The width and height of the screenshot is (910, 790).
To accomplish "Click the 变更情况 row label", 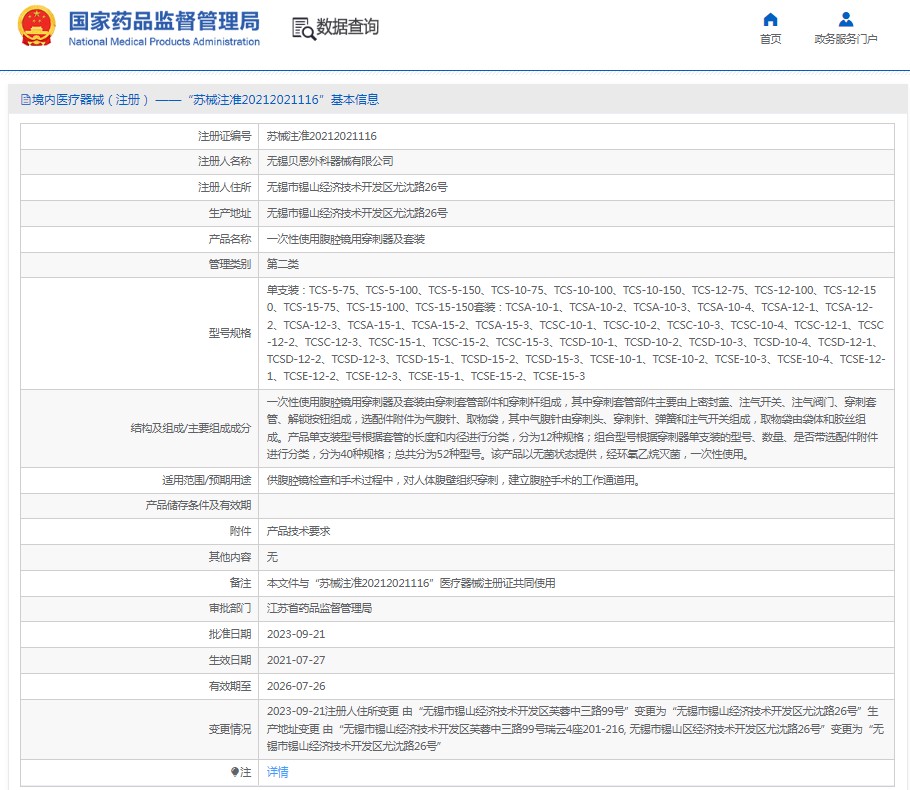I will coord(230,729).
